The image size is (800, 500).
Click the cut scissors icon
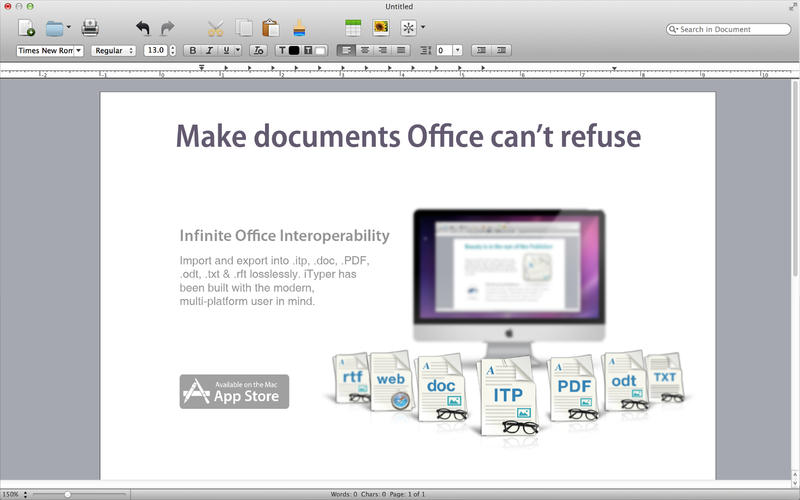pos(216,28)
